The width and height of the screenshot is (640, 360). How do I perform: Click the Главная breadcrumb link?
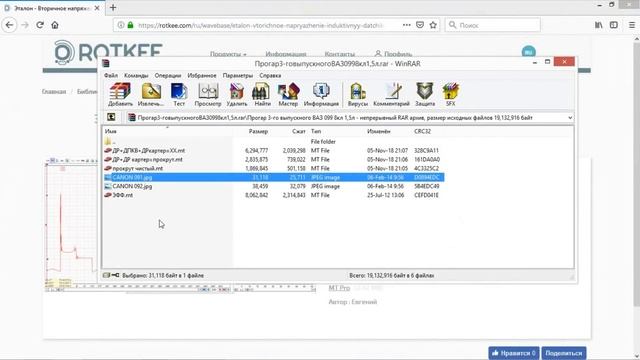54,91
